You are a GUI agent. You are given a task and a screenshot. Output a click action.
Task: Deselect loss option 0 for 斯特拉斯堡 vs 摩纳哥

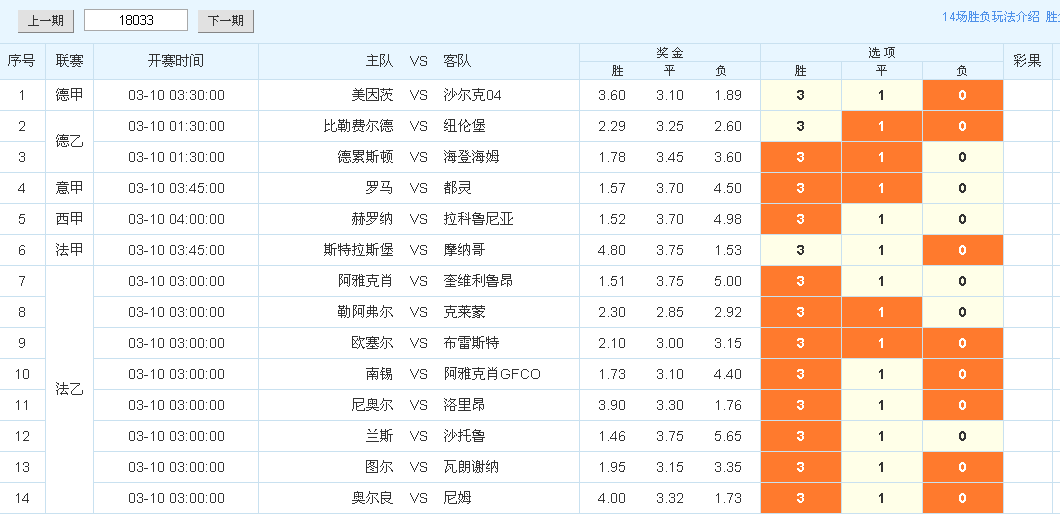962,251
